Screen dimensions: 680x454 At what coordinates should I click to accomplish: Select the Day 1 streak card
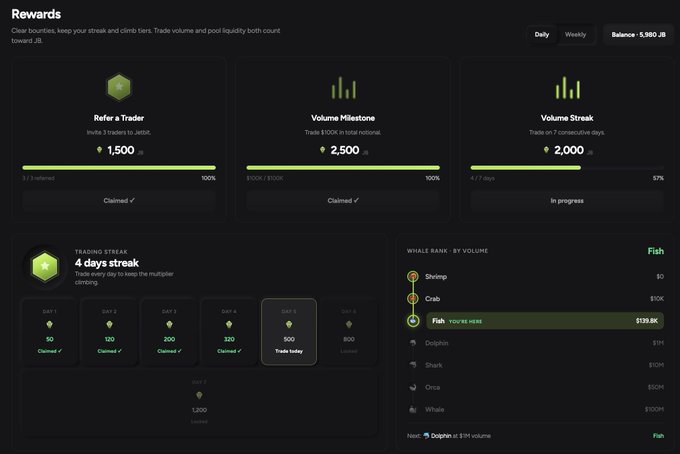coord(49,332)
